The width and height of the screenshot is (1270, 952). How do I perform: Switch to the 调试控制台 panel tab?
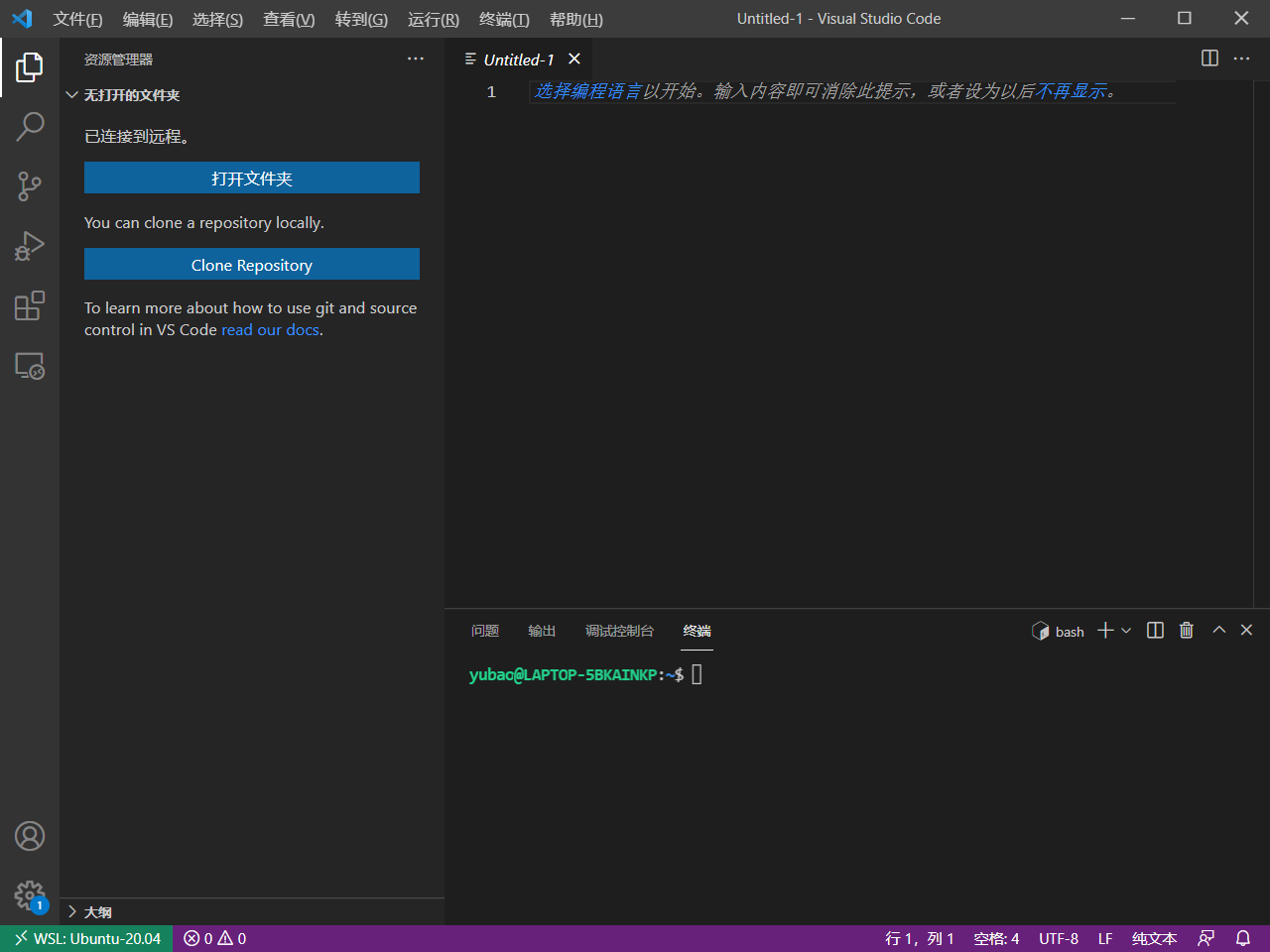click(619, 631)
